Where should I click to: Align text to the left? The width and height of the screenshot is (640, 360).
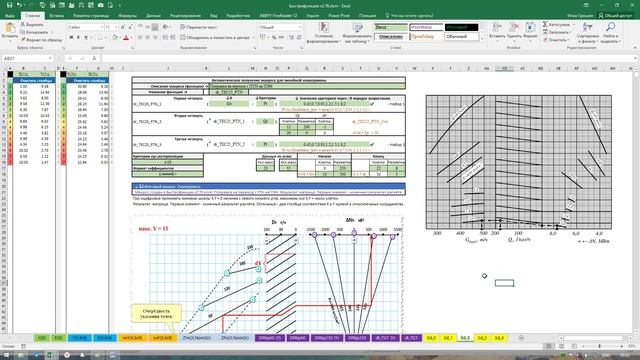(140, 38)
